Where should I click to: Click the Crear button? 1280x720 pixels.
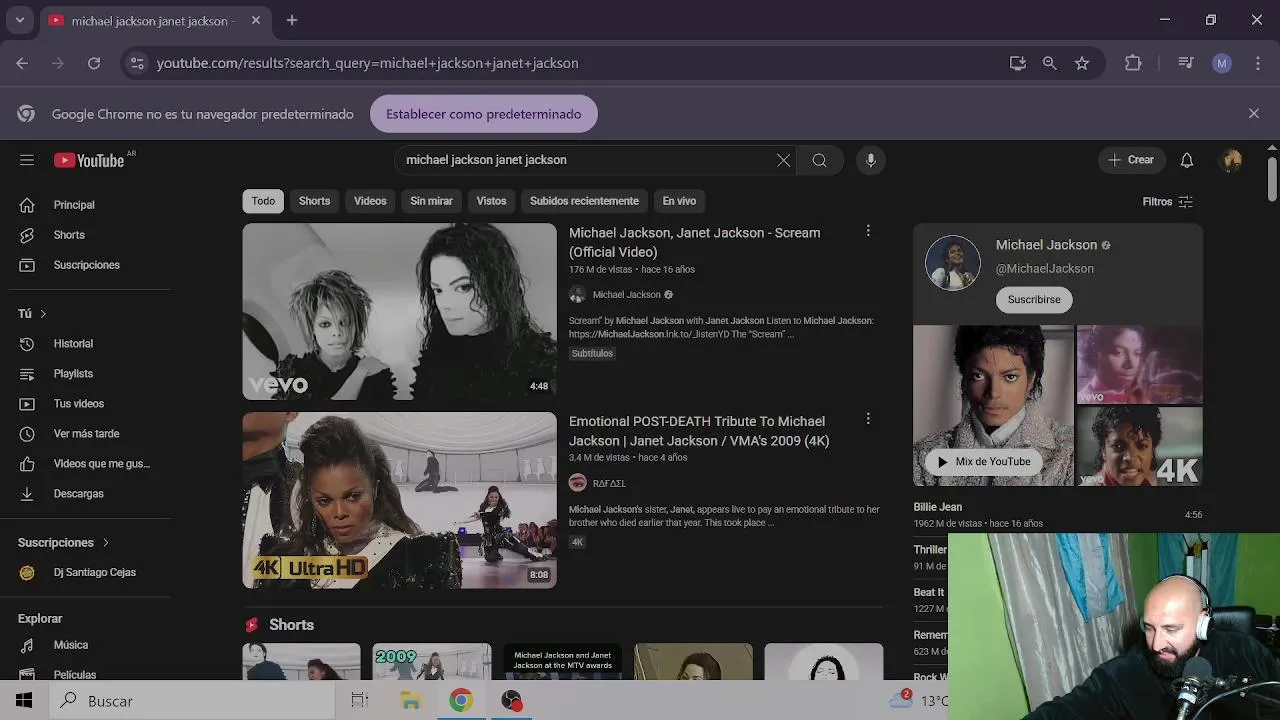click(x=1132, y=160)
